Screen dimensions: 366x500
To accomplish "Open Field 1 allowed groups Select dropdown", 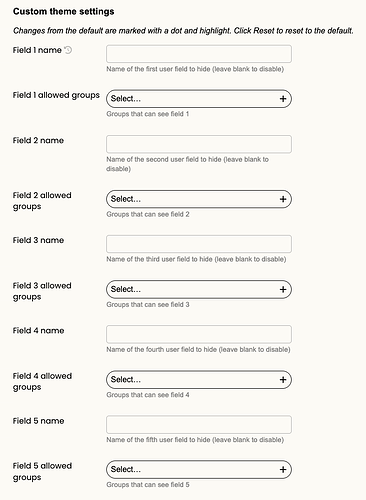I will point(199,99).
